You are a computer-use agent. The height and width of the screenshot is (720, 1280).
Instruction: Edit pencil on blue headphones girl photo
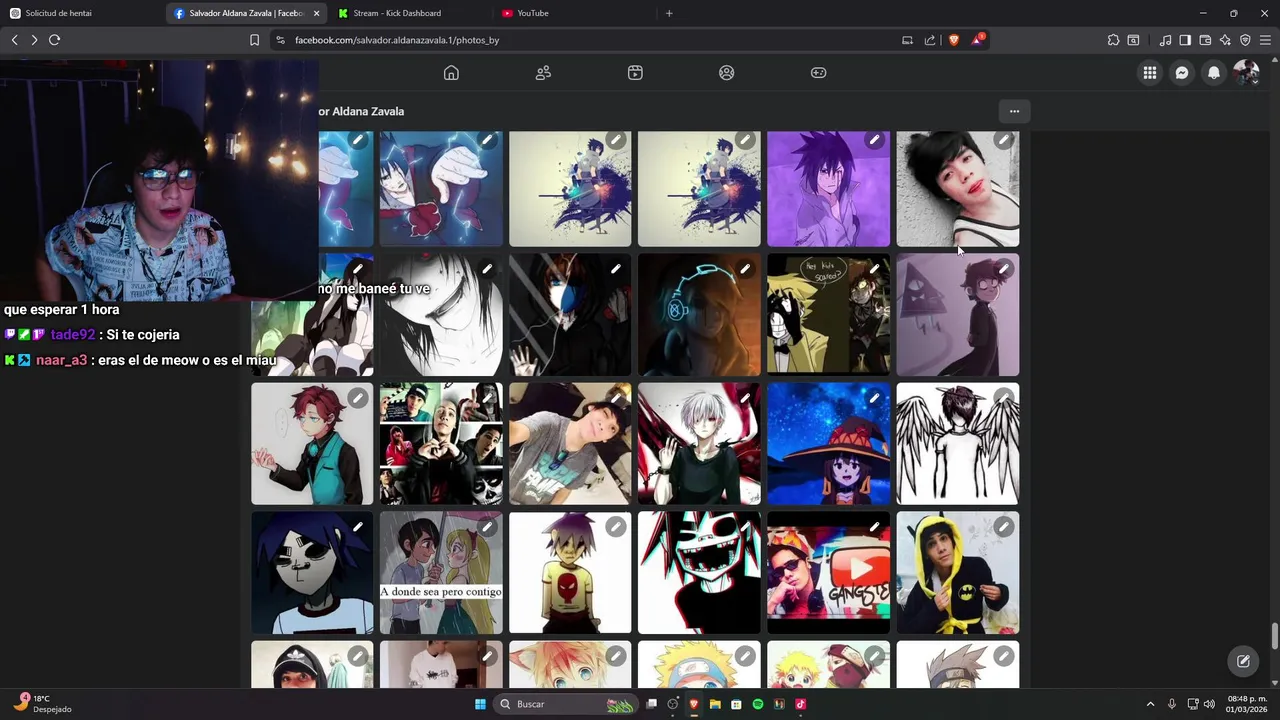tap(745, 269)
